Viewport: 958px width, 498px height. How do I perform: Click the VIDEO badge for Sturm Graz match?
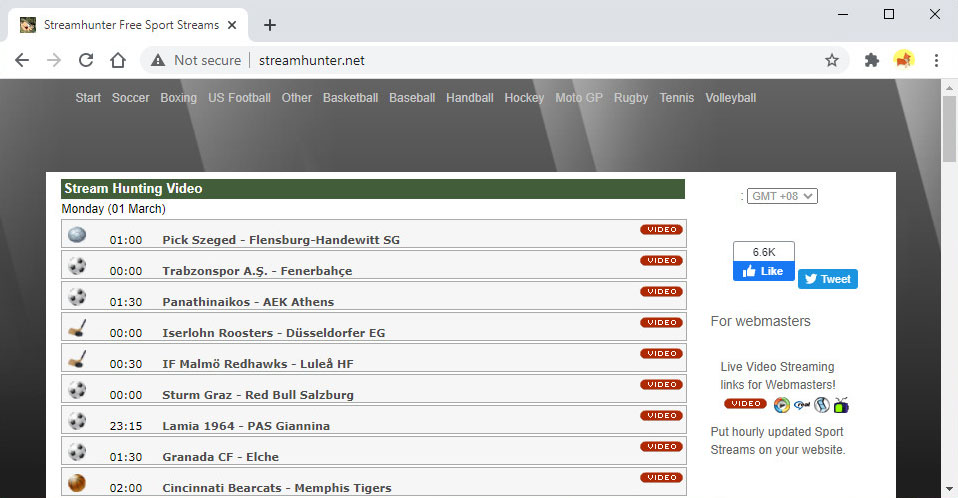click(662, 385)
